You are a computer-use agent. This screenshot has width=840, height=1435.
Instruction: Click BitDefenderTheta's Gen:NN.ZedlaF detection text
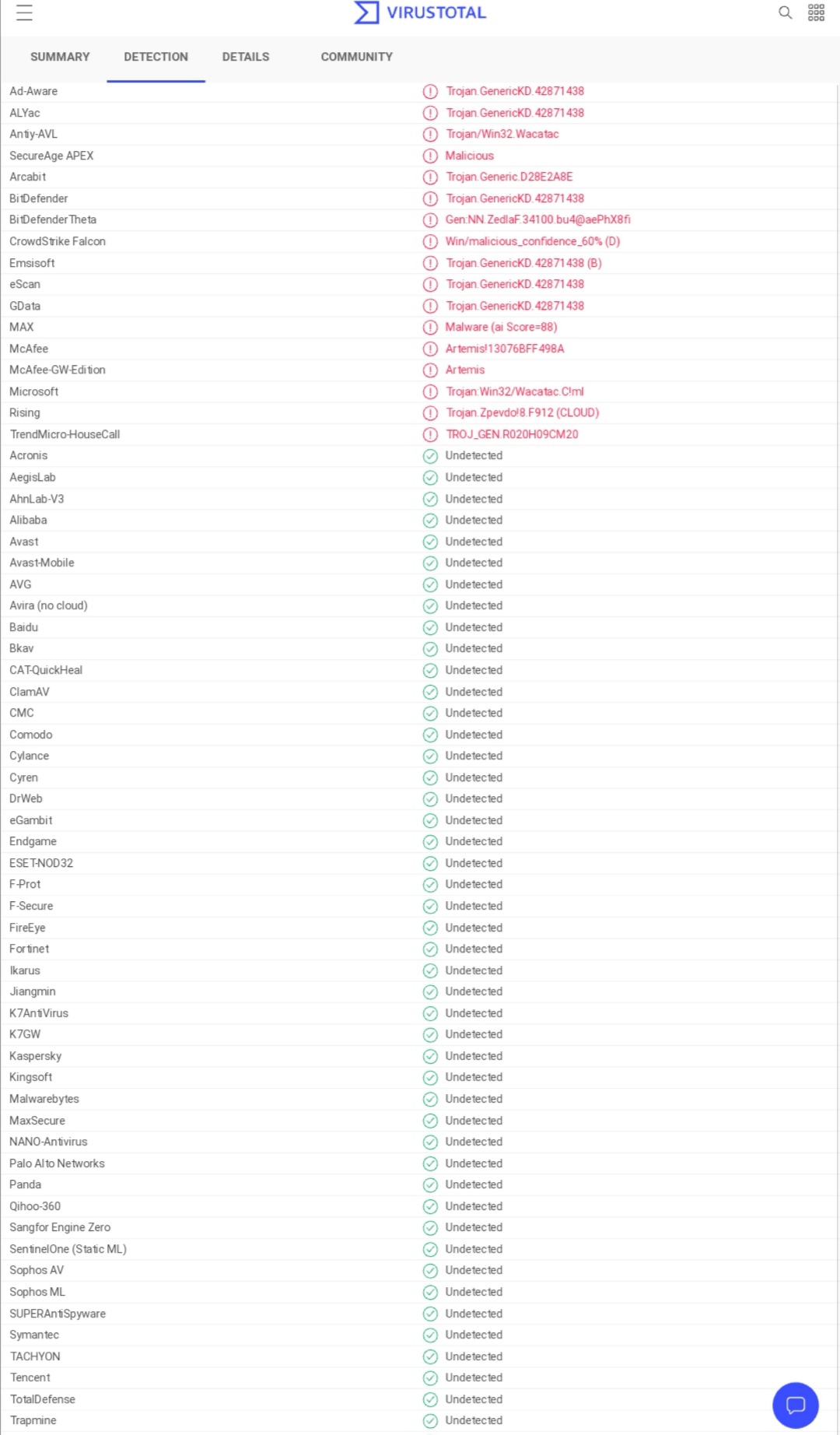[x=537, y=220]
